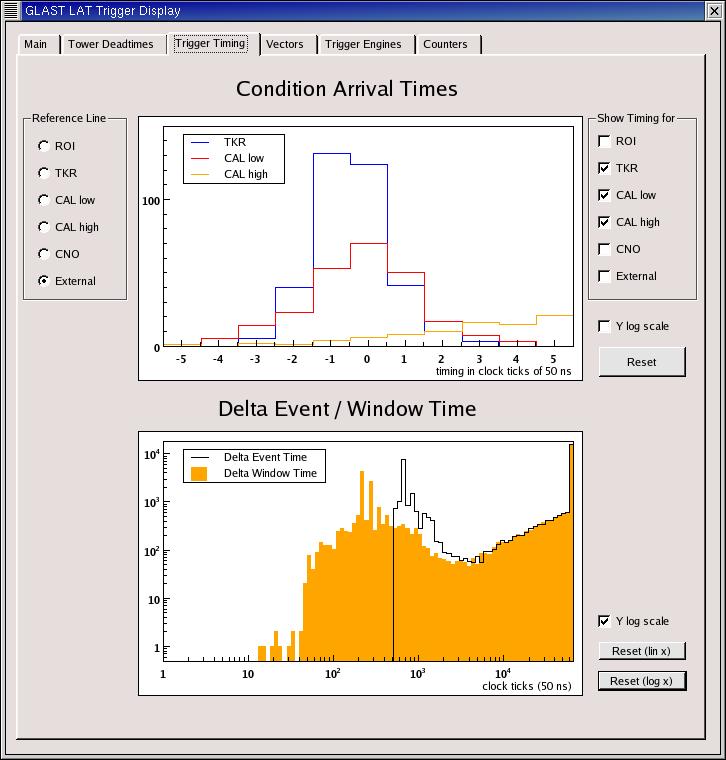The height and width of the screenshot is (760, 726).
Task: Set Reference Line to CAL low
Action: 44,200
